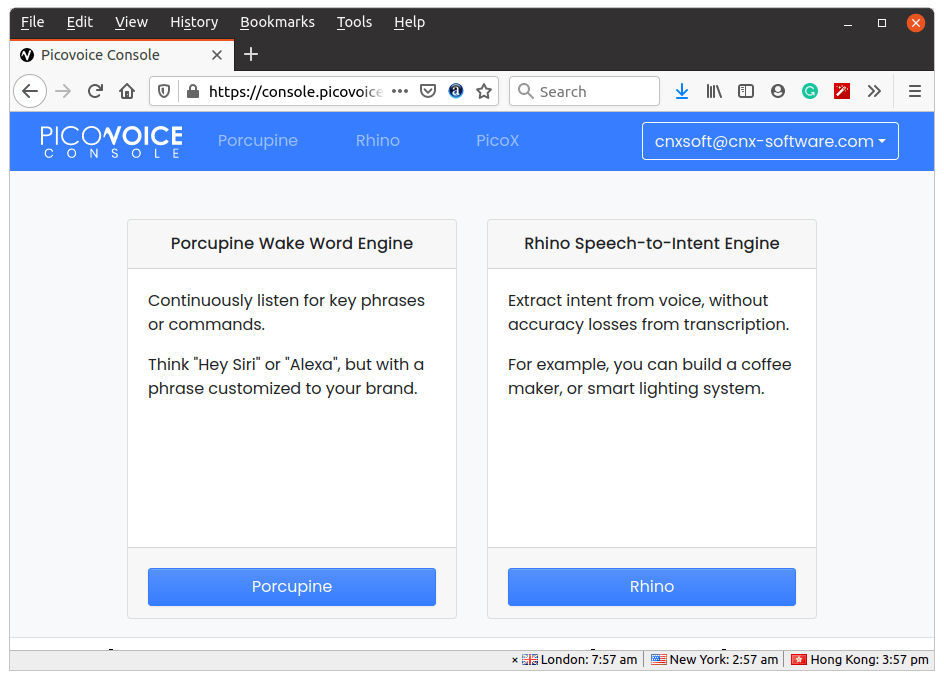Open the Firefox hamburger menu
Screen dimensions: 944x680
pyautogui.click(x=914, y=92)
